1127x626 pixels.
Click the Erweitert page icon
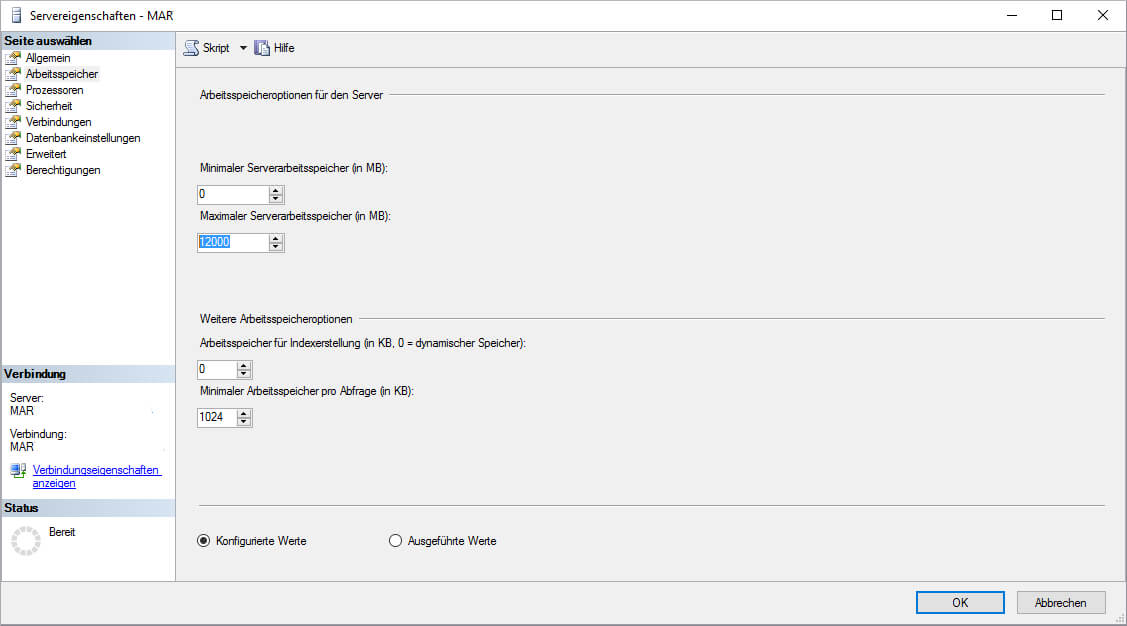[13, 154]
